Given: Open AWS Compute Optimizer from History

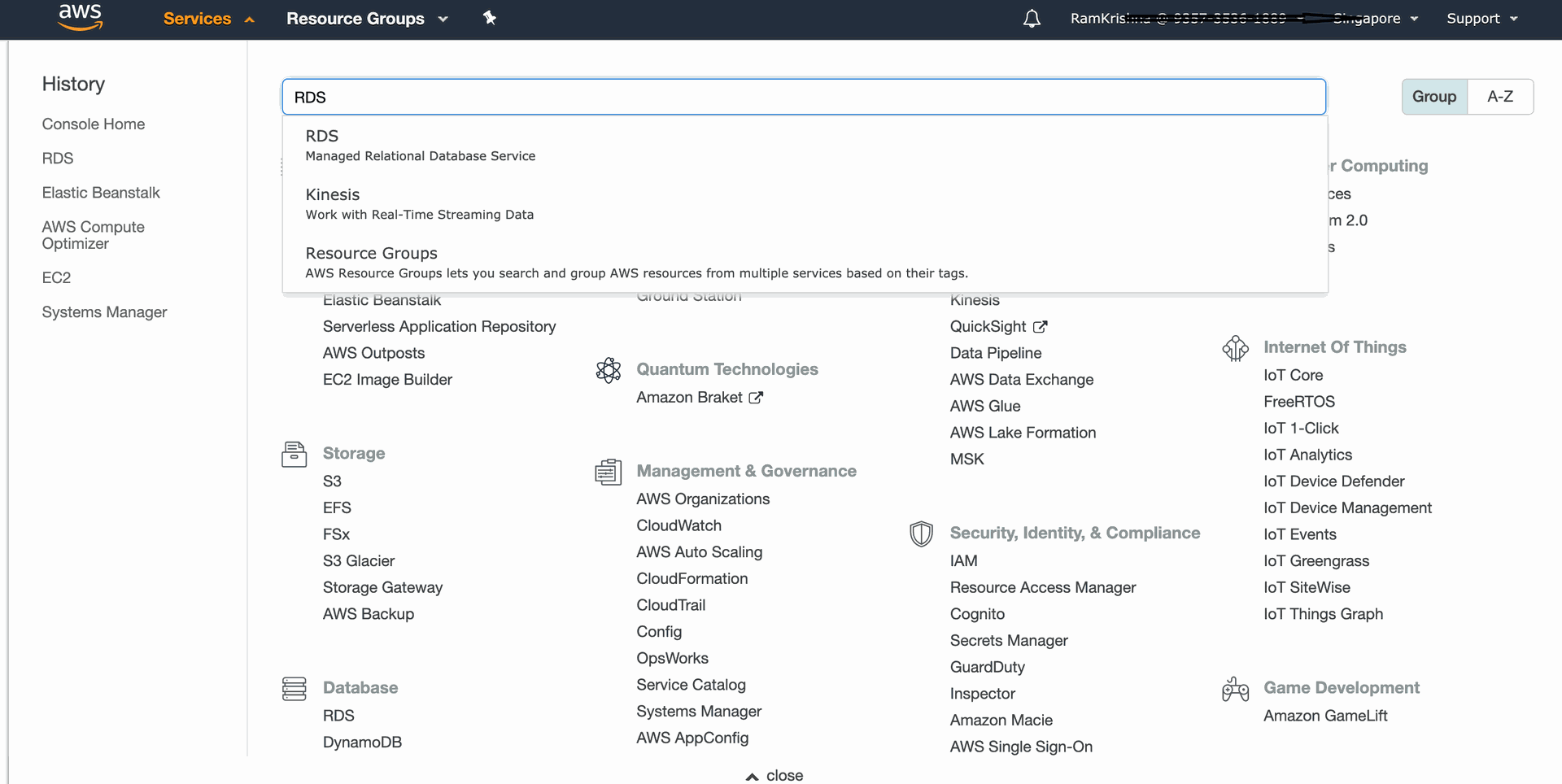Looking at the screenshot, I should pos(94,235).
